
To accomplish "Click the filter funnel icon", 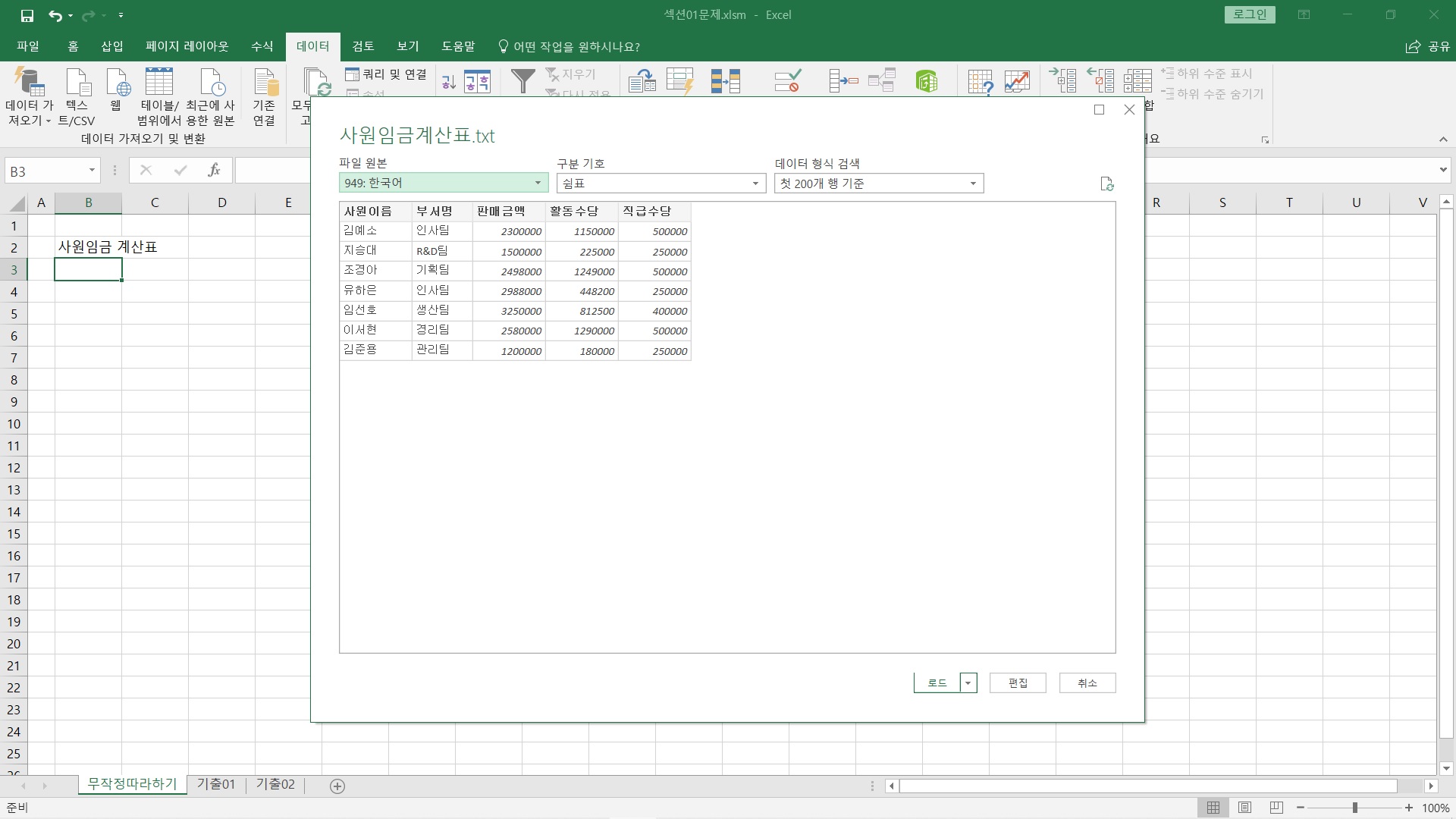I will point(522,80).
